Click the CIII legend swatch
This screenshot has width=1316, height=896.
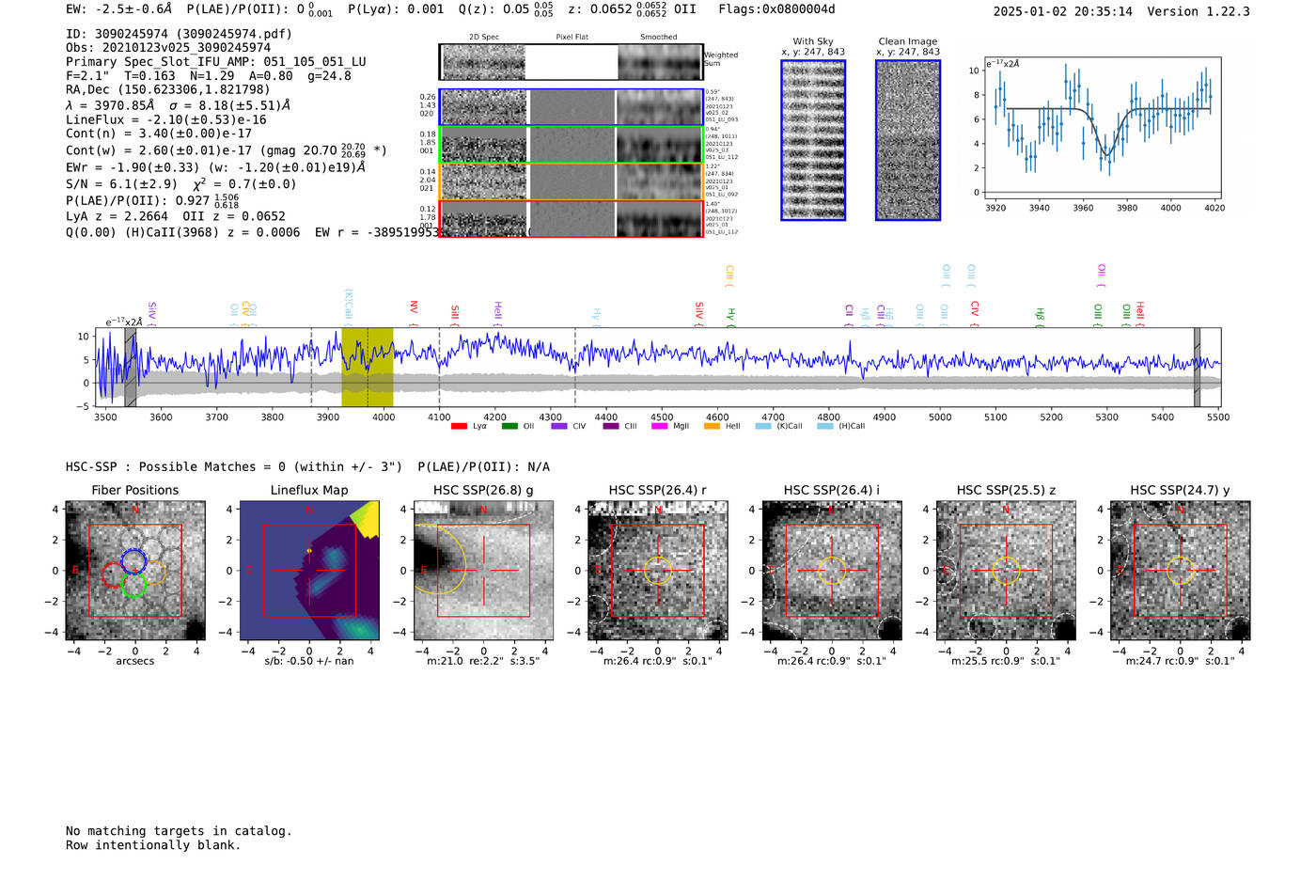pyautogui.click(x=611, y=427)
